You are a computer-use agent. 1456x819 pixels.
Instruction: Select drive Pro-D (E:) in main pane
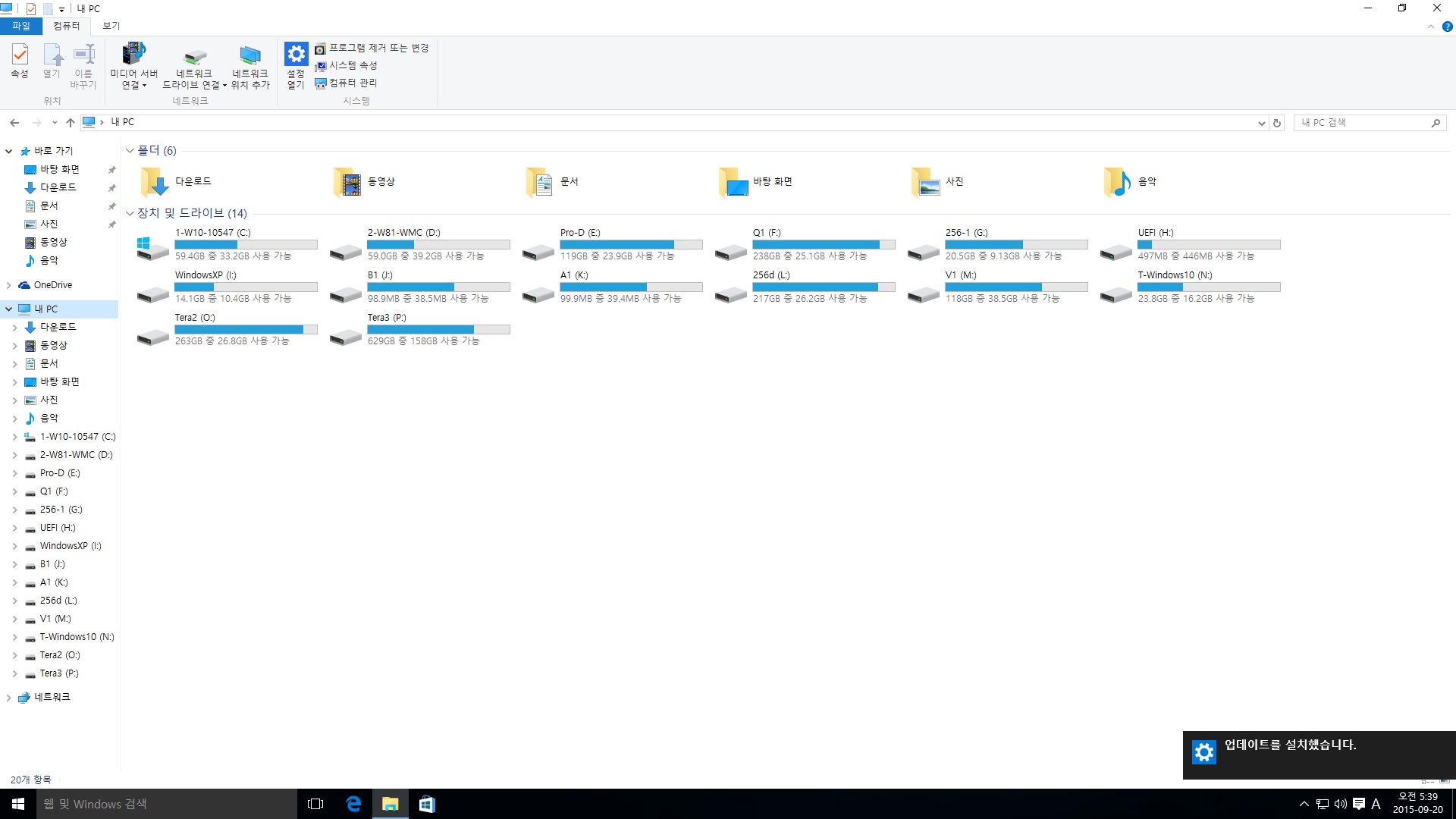tap(612, 244)
